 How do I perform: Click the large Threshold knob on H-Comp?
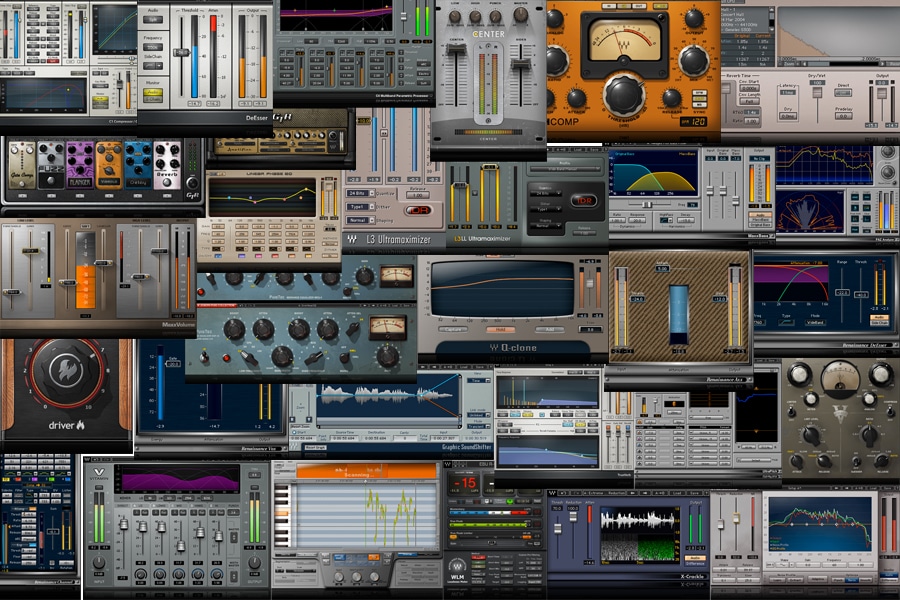(x=625, y=95)
